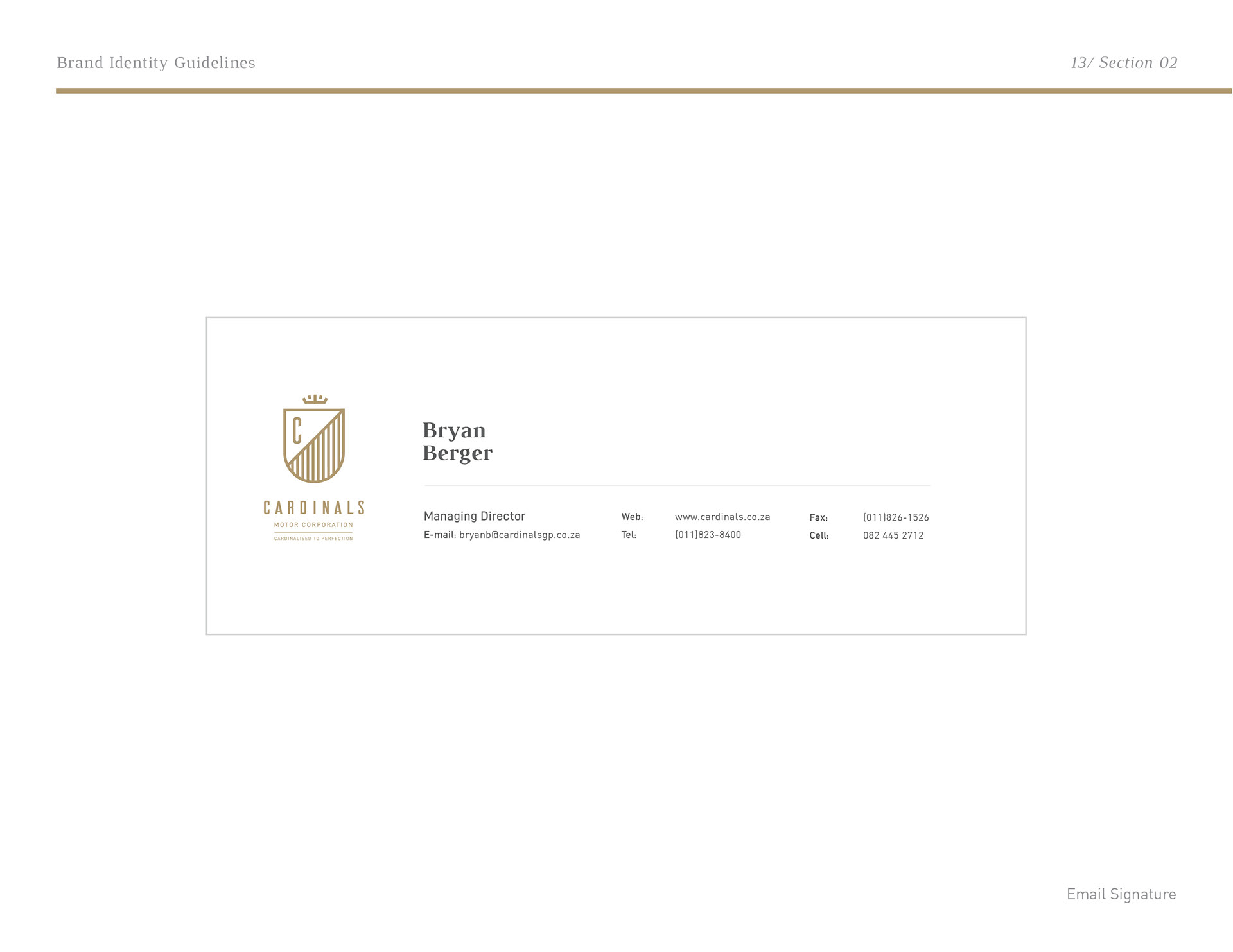1233x952 pixels.
Task: Click the name Bryan Berger
Action: pos(457,442)
